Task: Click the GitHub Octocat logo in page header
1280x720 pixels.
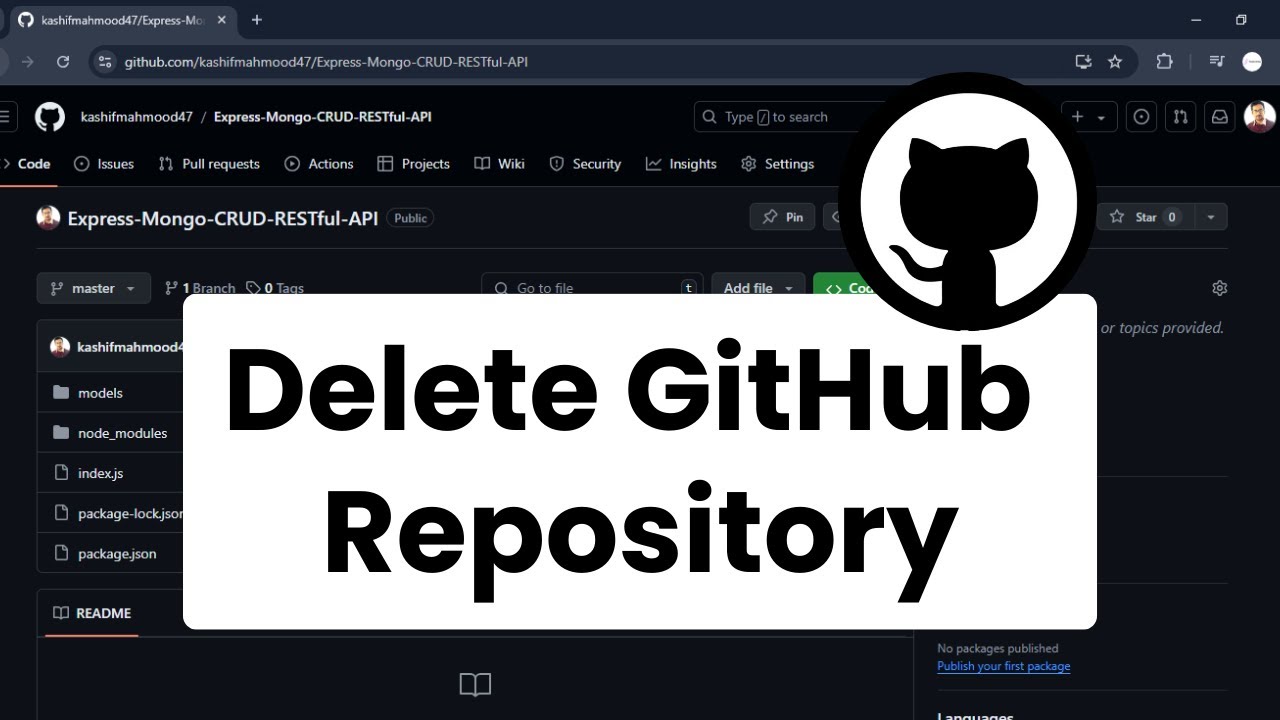Action: 50,117
